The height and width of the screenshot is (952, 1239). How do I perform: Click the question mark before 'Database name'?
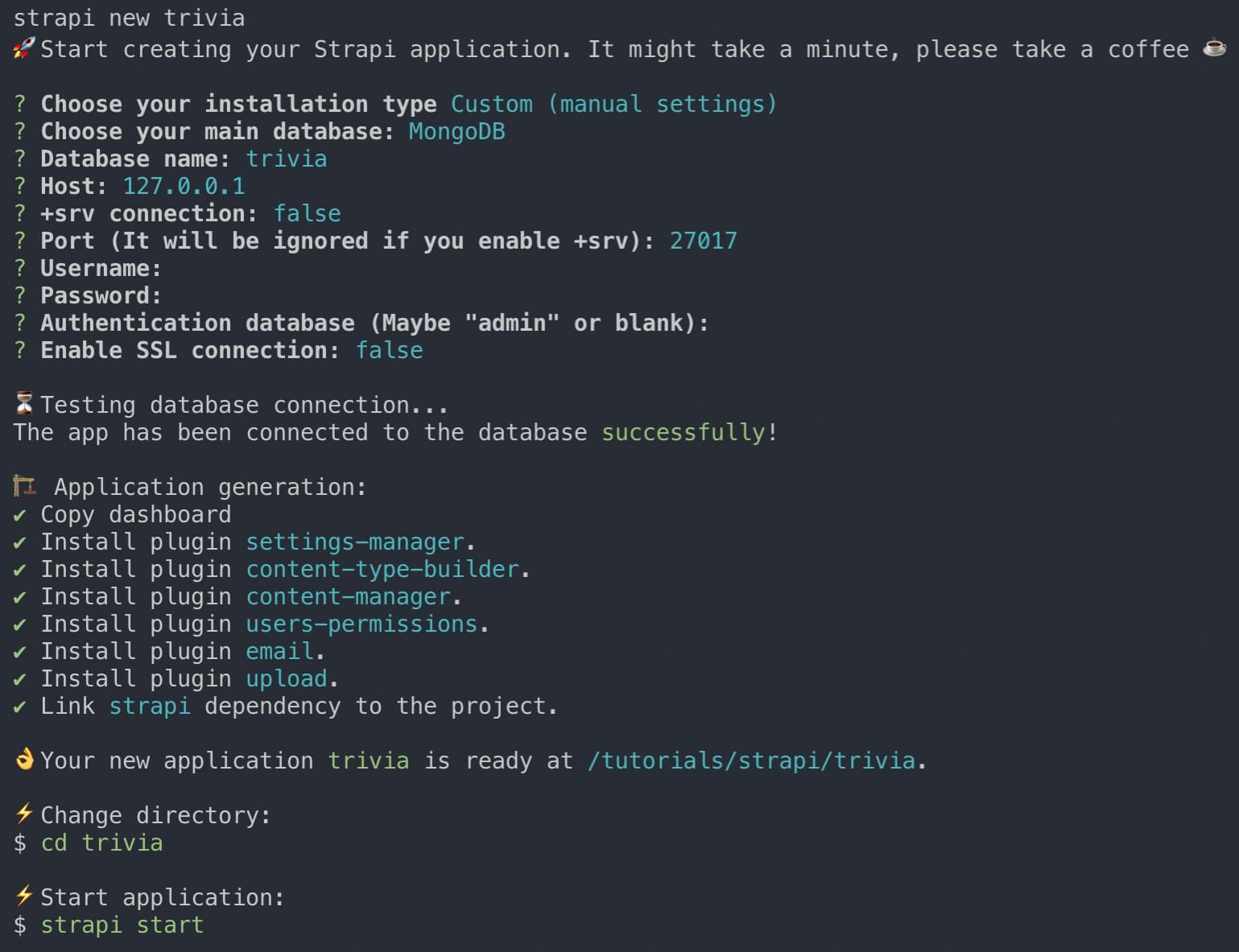pos(20,159)
